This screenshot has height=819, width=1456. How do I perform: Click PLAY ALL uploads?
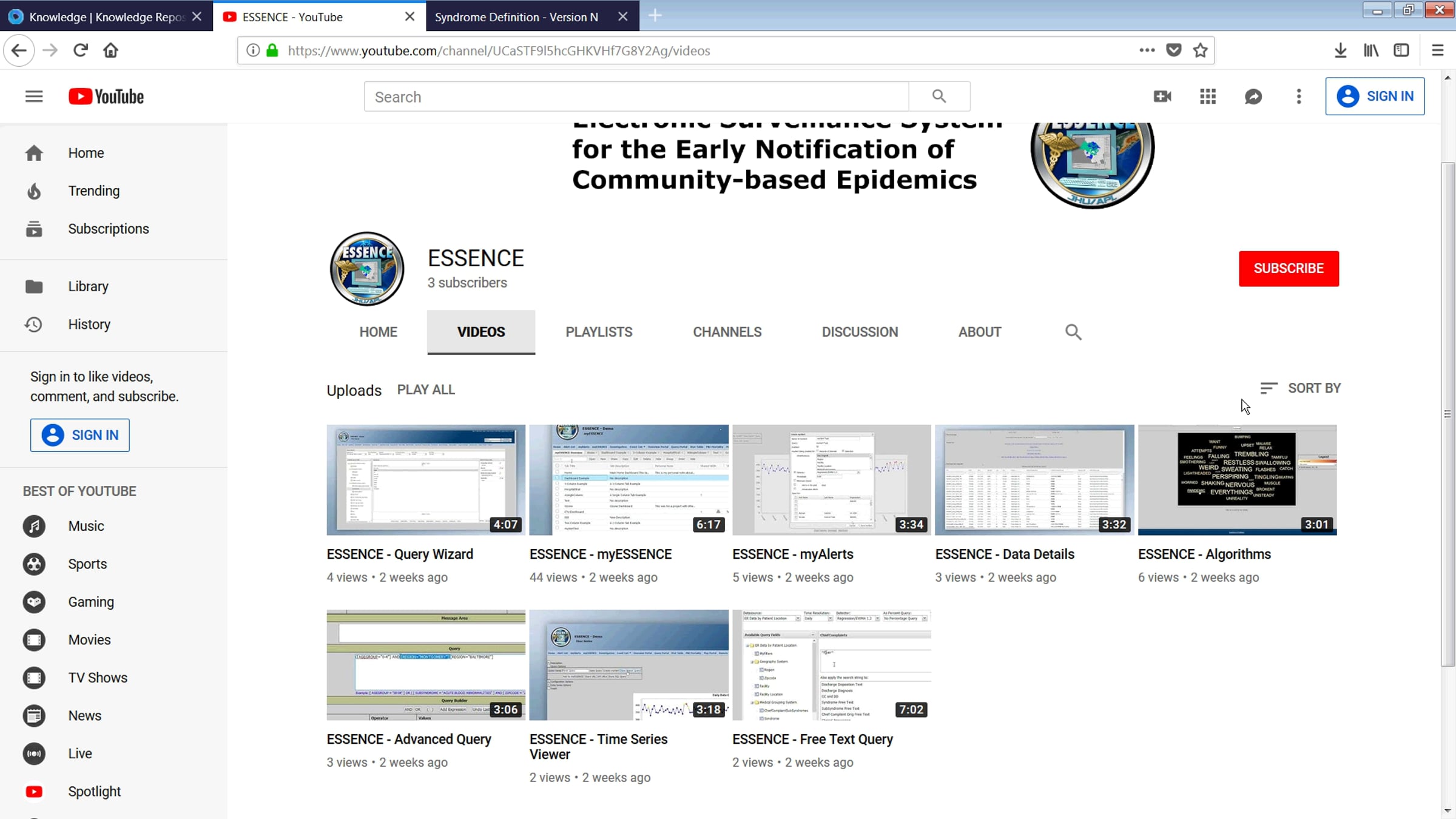pyautogui.click(x=426, y=389)
